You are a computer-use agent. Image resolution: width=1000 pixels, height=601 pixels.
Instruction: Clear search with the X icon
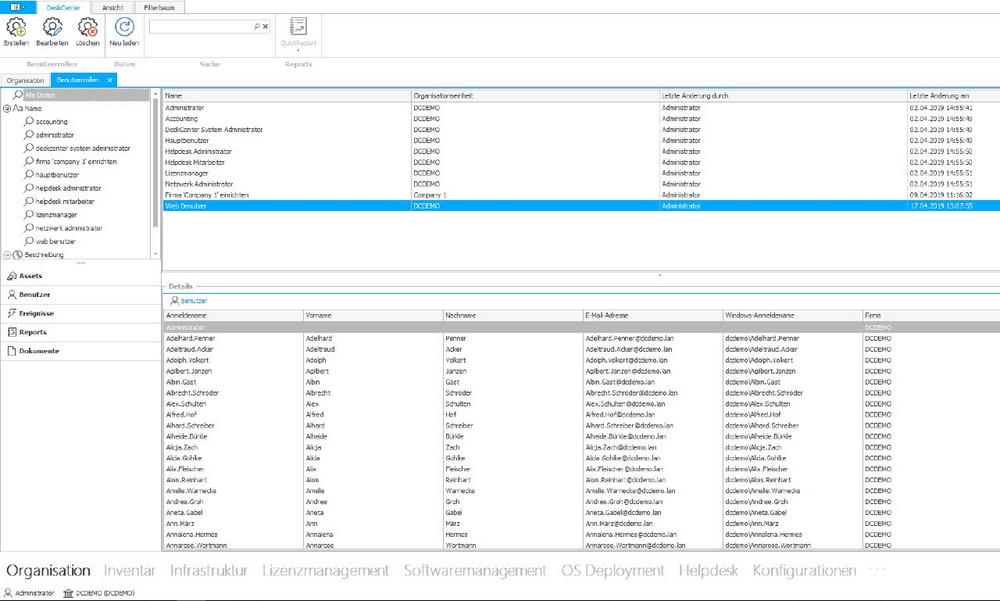pos(266,27)
